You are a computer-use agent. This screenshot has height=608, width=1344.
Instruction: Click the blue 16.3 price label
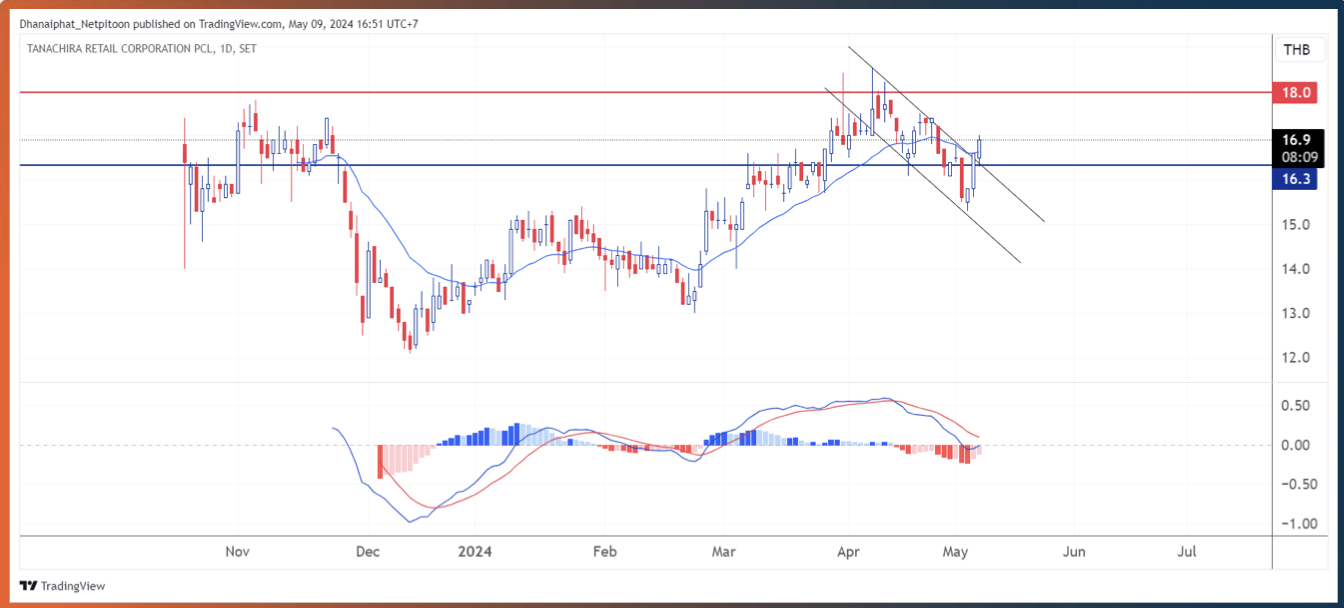(1297, 179)
